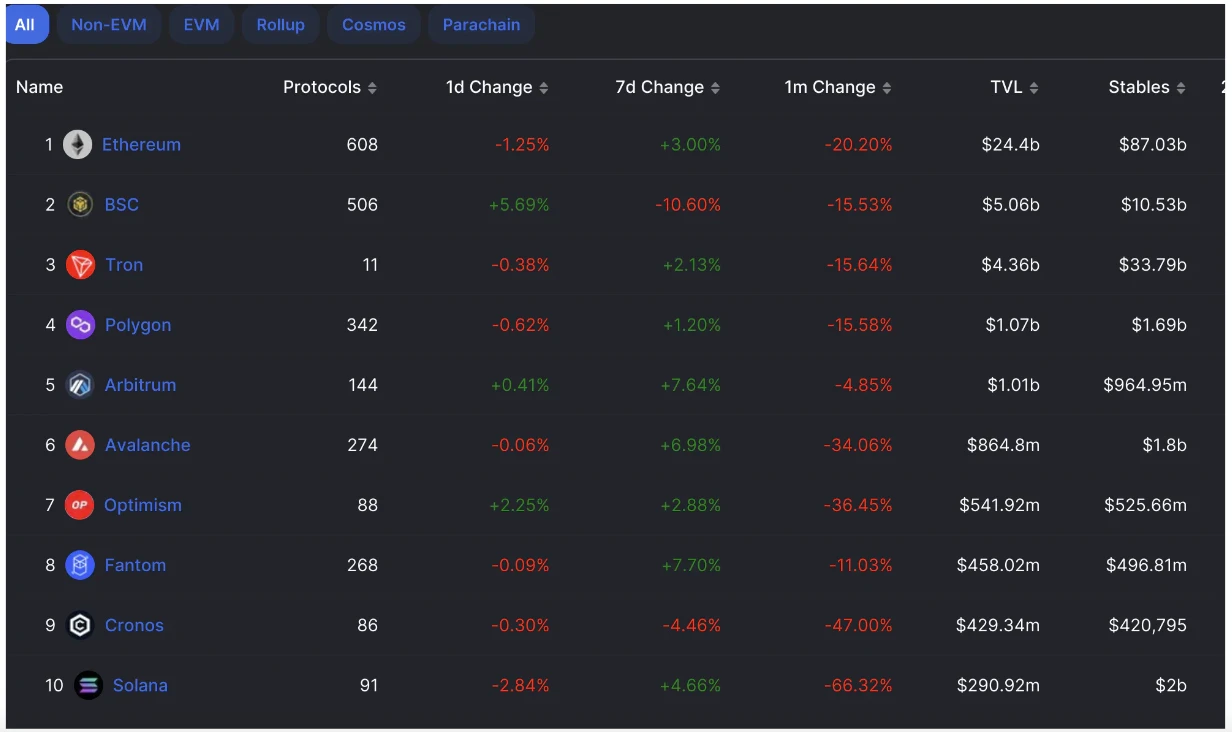The width and height of the screenshot is (1232, 732).
Task: Click Cronos's 1m change -47.00%
Action: tap(858, 625)
